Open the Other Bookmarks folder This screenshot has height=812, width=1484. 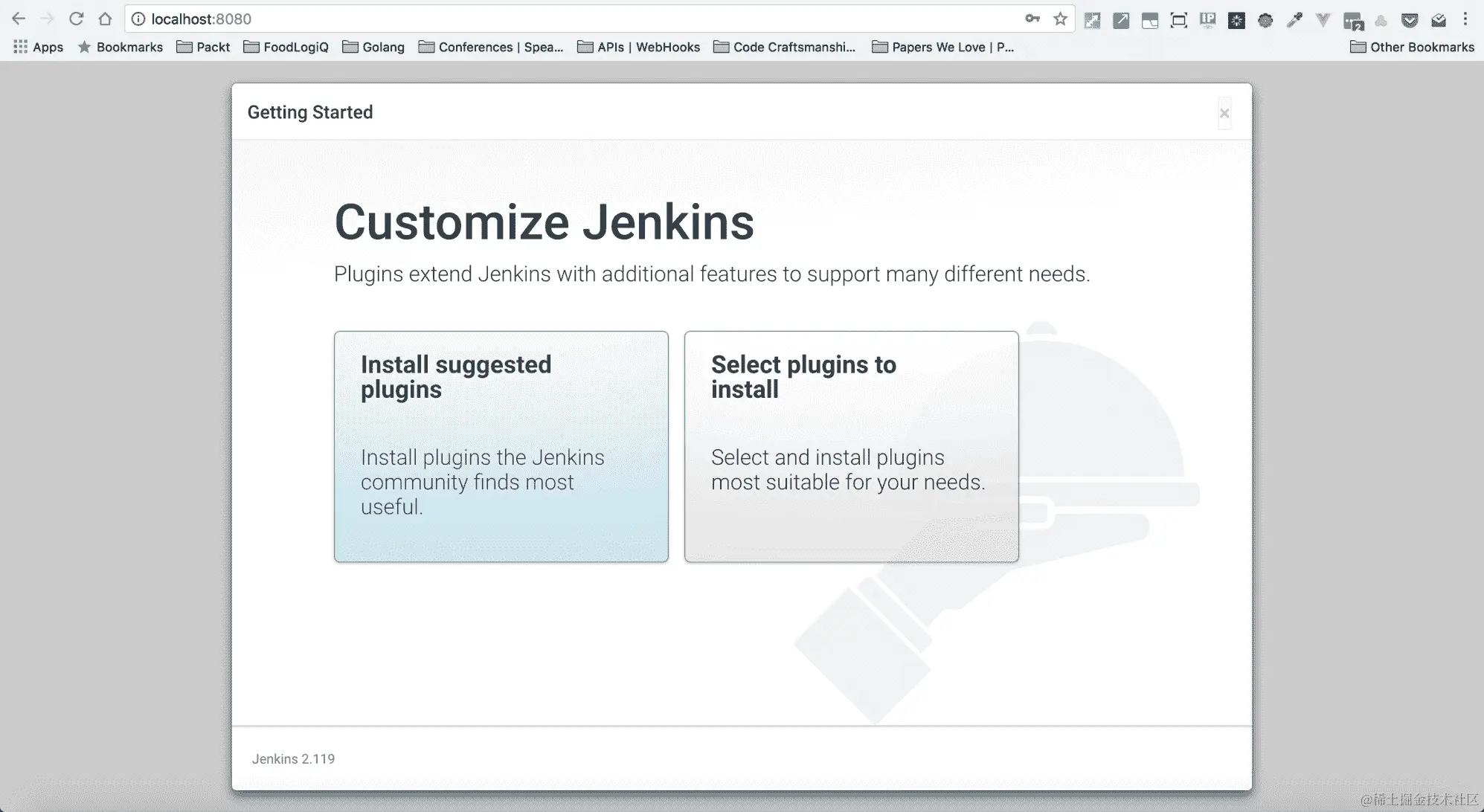click(1412, 47)
